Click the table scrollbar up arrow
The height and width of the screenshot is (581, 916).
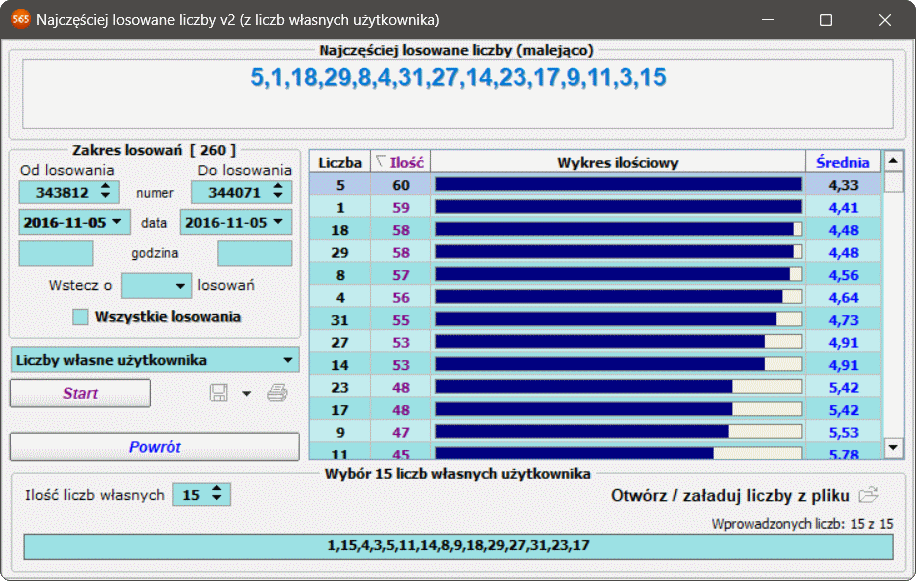(x=893, y=161)
